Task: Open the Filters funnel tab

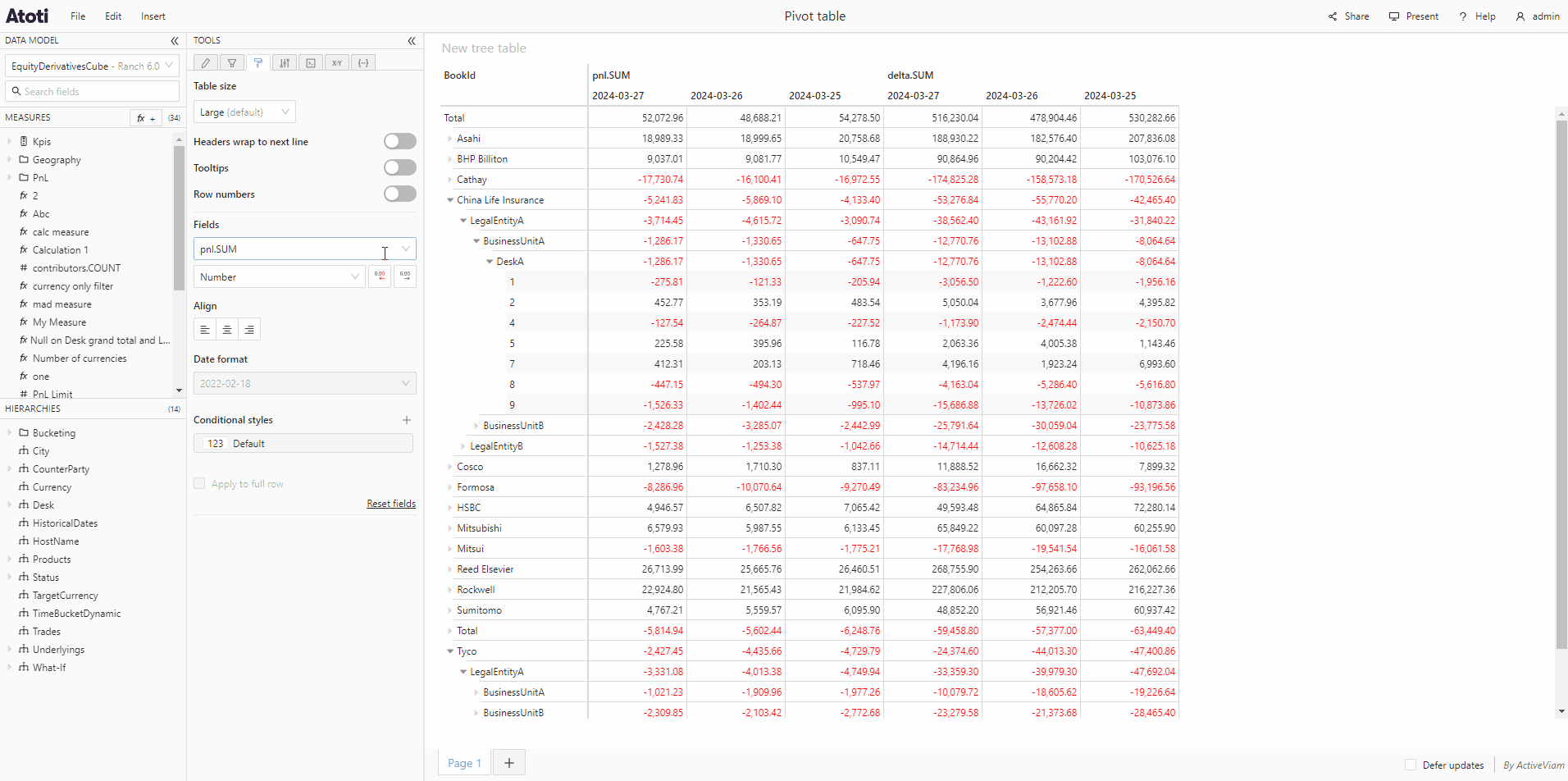Action: [232, 62]
